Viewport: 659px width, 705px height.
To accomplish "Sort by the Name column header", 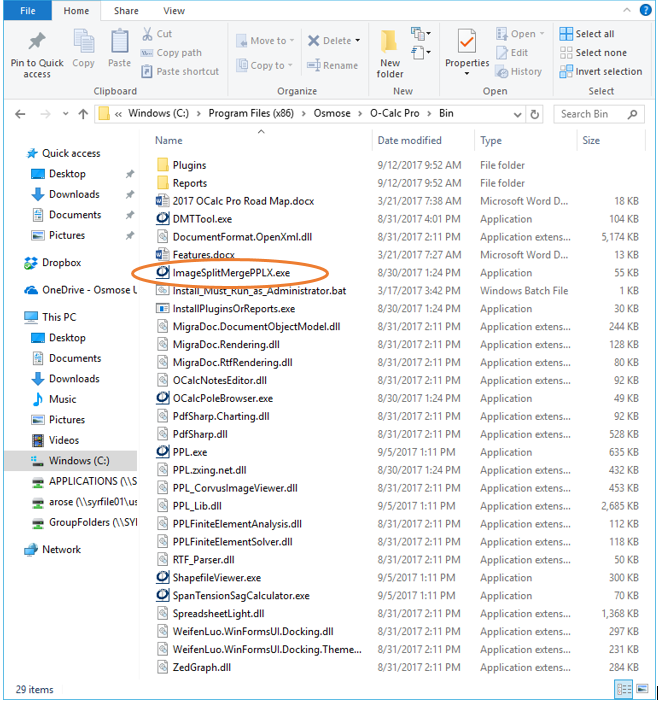I will pyautogui.click(x=169, y=140).
